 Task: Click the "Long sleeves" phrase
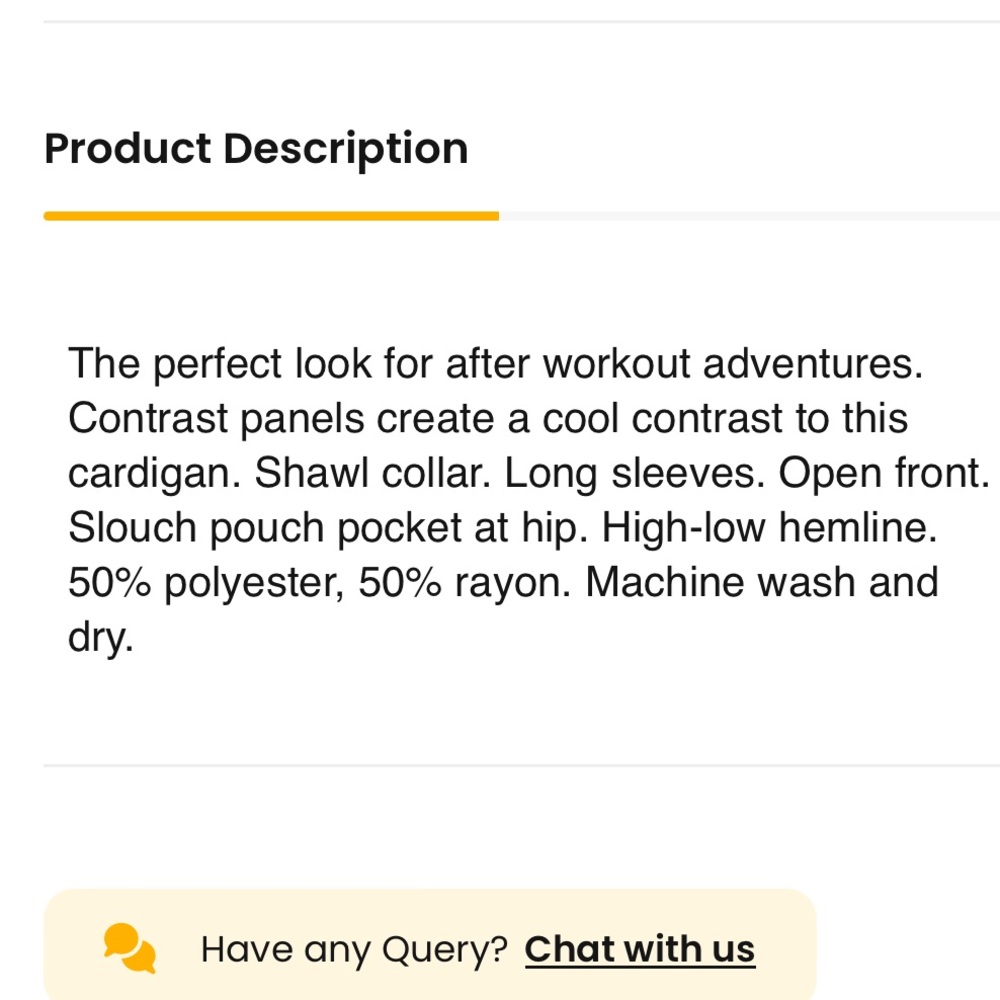click(634, 473)
